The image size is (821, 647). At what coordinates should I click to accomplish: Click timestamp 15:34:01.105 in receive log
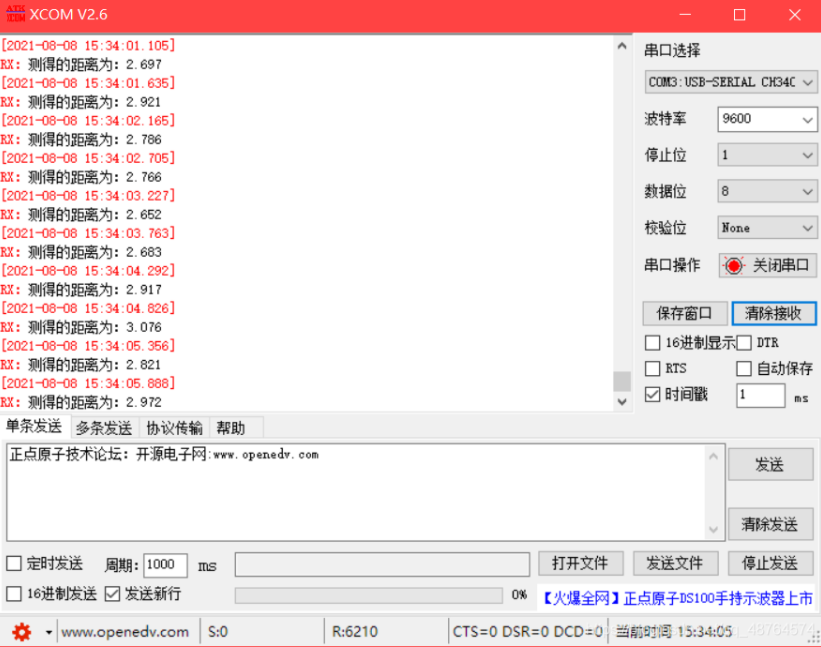[x=88, y=46]
